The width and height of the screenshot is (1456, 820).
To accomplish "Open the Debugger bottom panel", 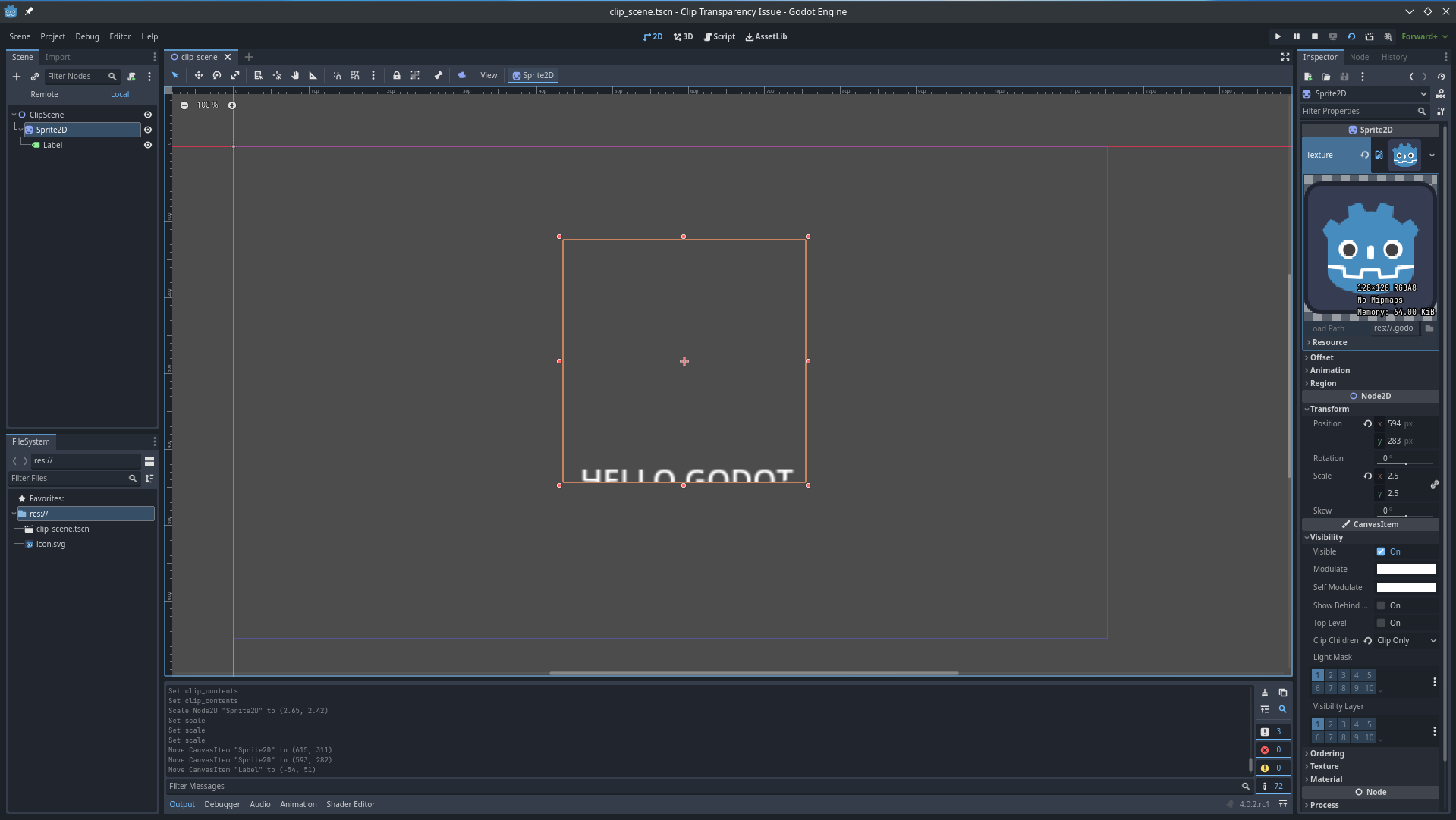I will [x=222, y=804].
